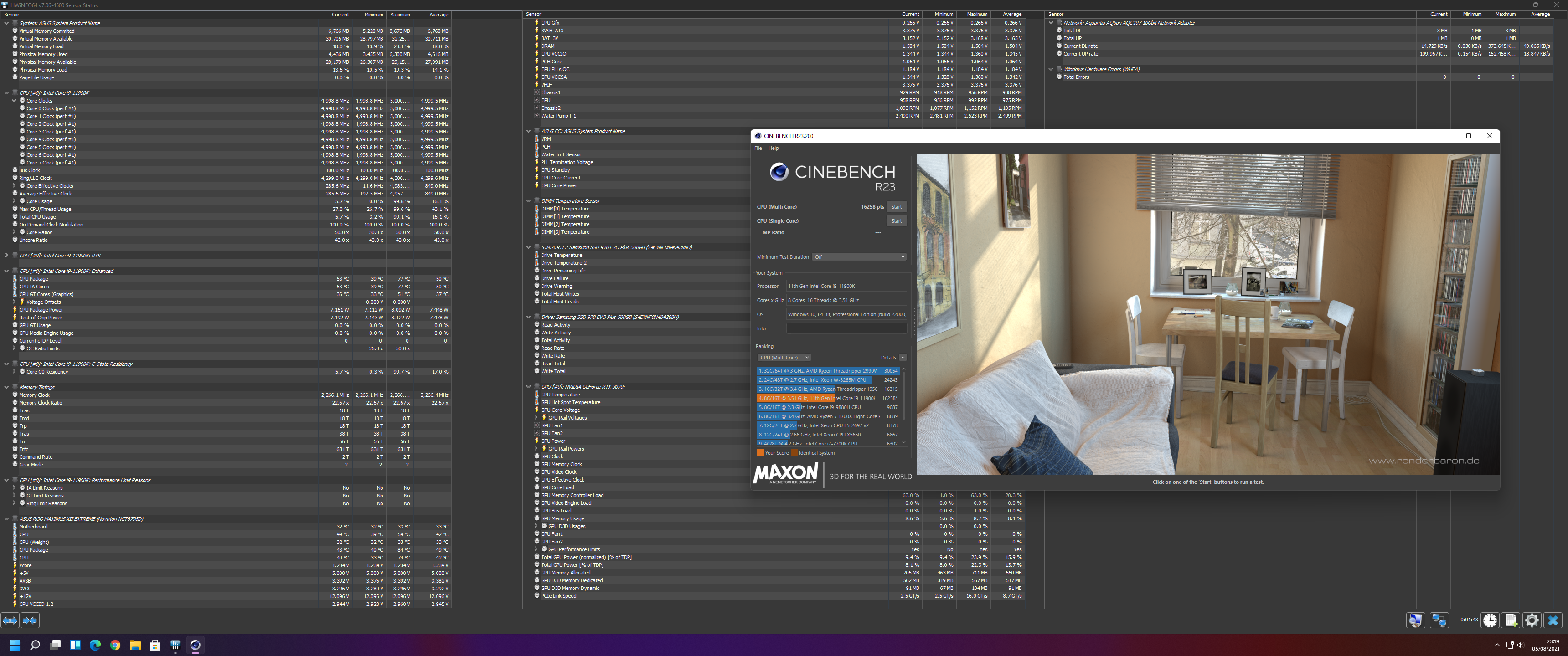Screen dimensions: 1568x656
Task: Click the rendered room image in Cinebench
Action: pos(1207,314)
